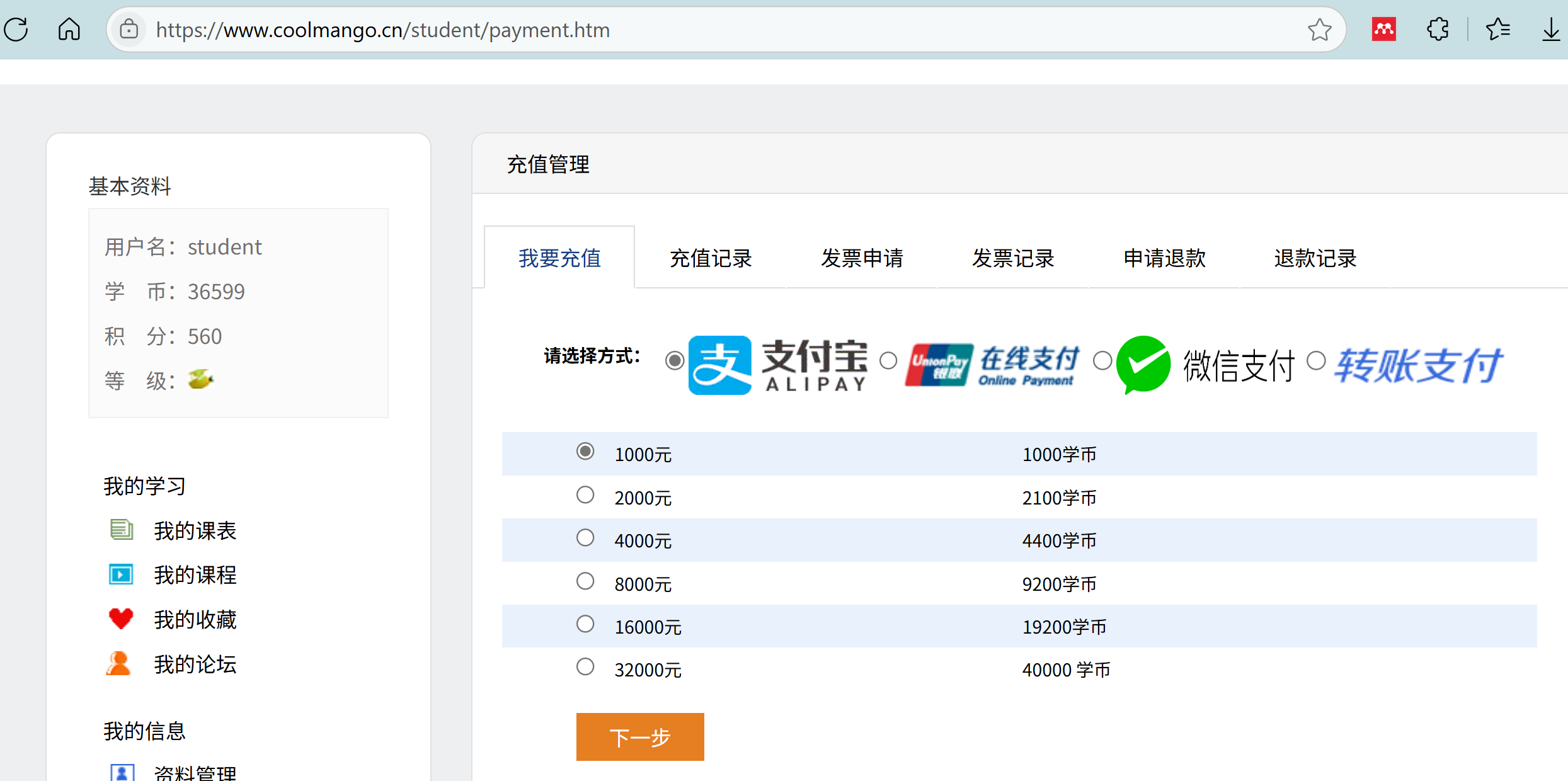Screen dimensions: 1568x781
Task: Reload the page with refresh icon
Action: pyautogui.click(x=17, y=30)
